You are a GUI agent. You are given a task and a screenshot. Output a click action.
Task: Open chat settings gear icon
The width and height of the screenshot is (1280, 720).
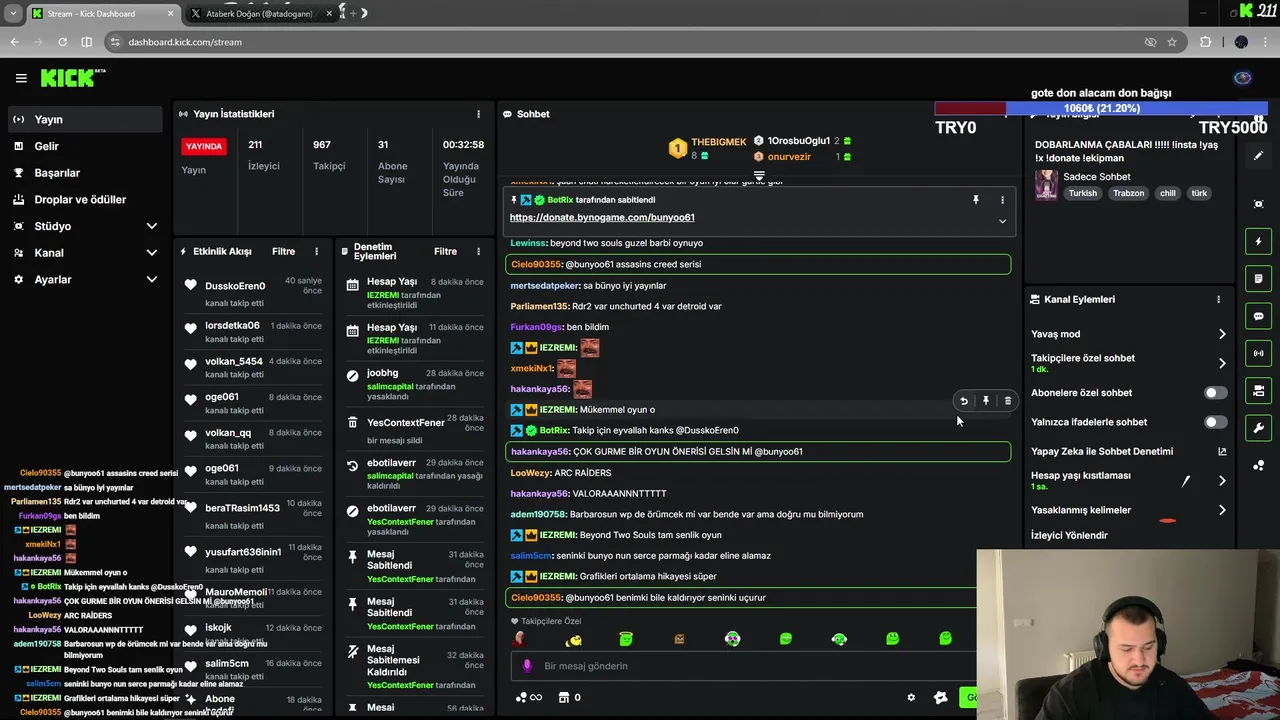tap(911, 698)
